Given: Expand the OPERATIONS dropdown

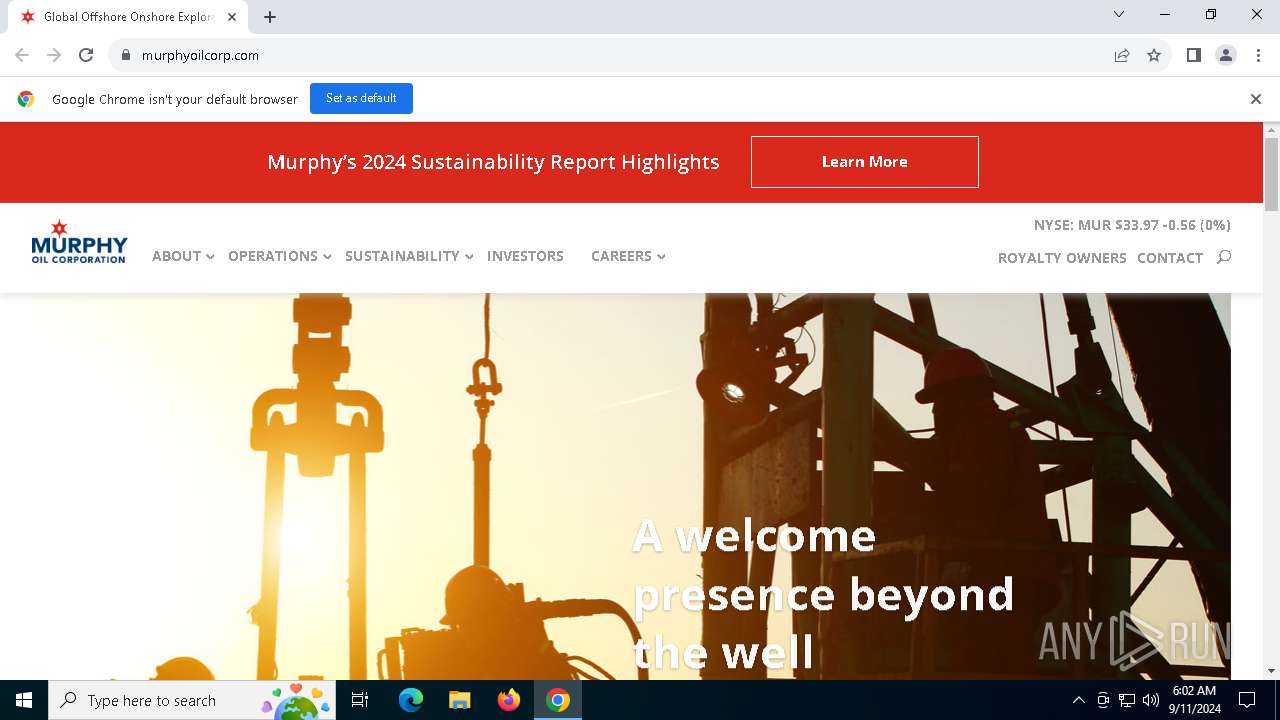Looking at the screenshot, I should (279, 256).
